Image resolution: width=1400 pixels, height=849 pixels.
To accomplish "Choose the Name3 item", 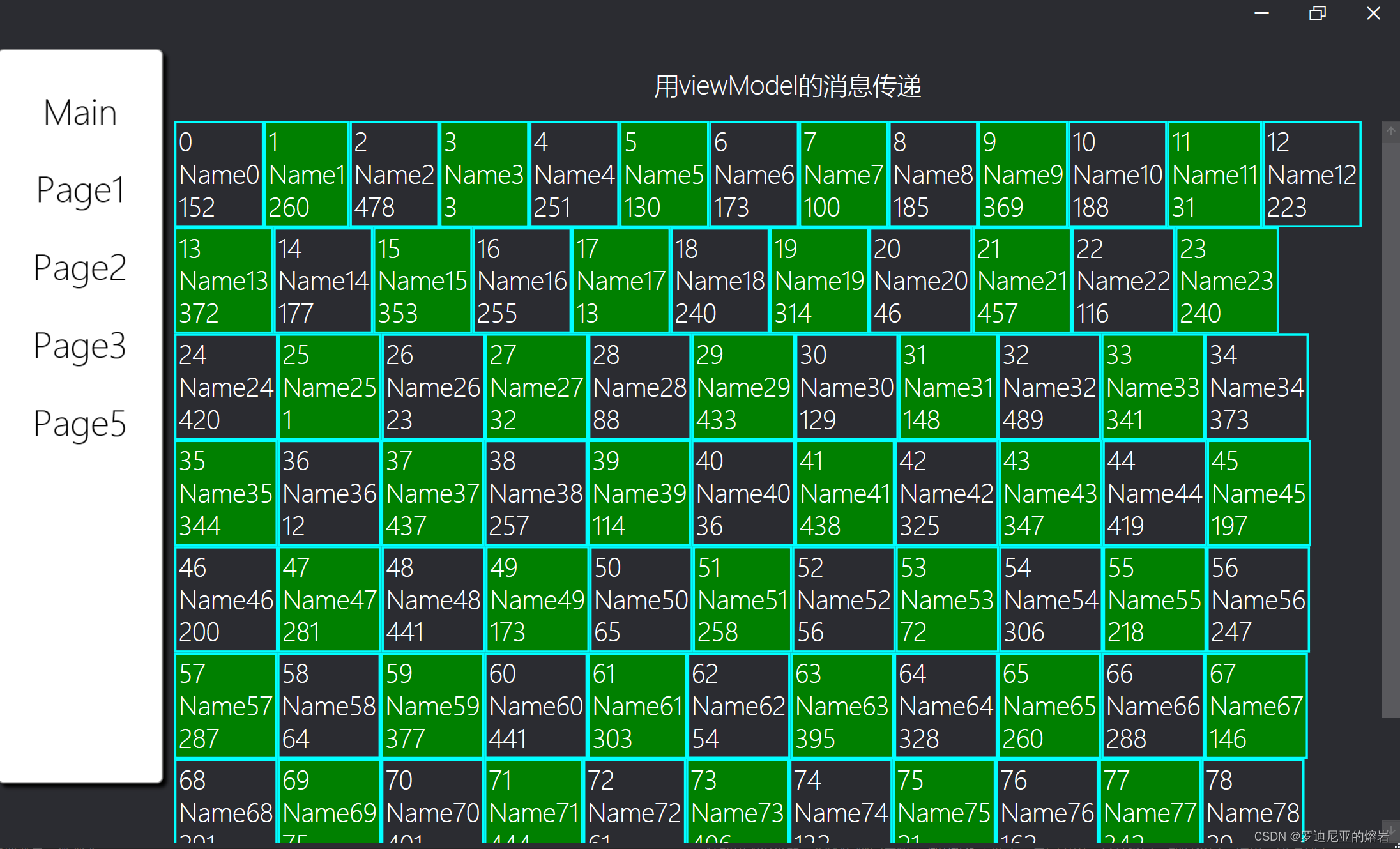I will (484, 174).
